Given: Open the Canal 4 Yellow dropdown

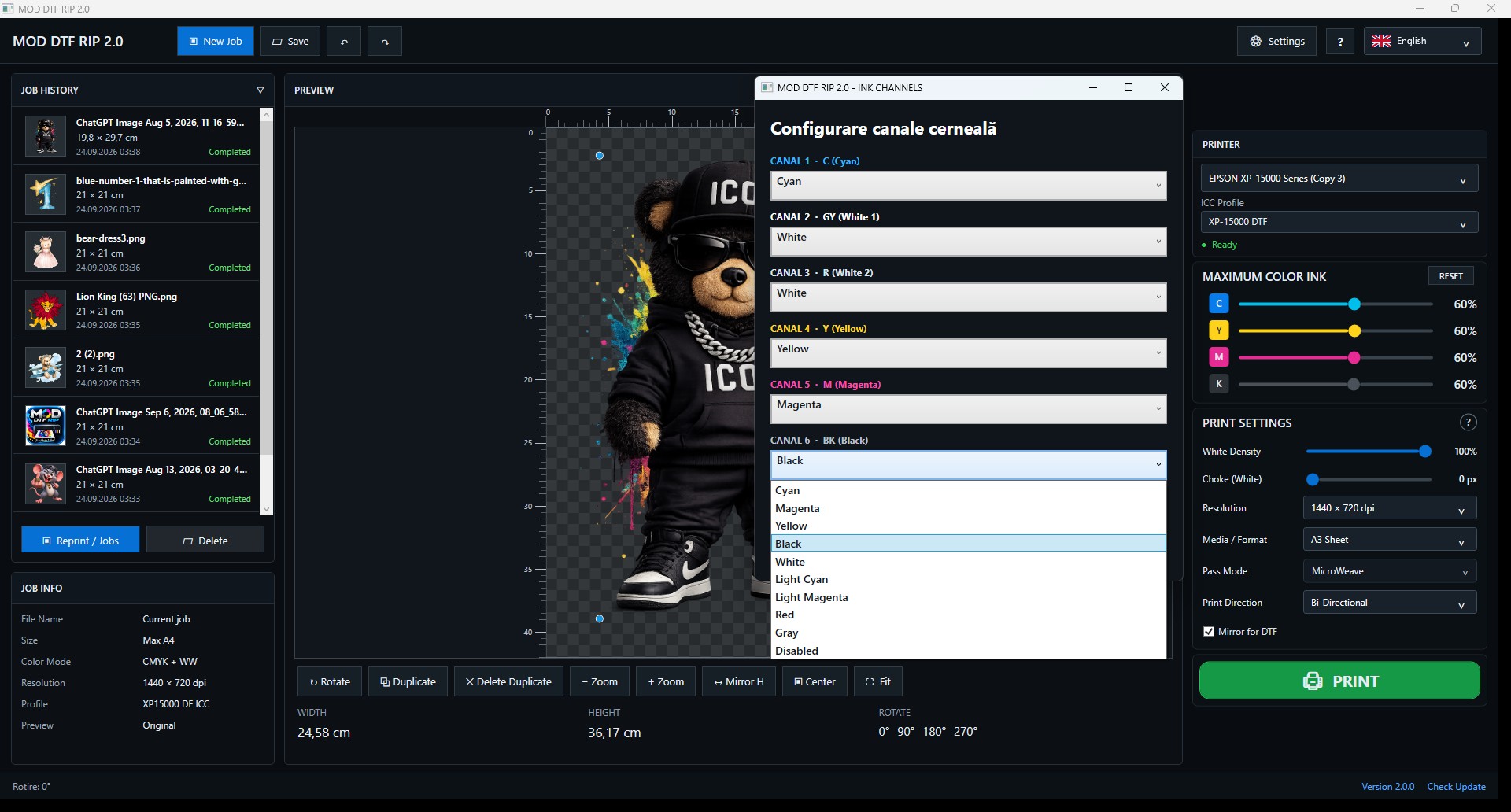Looking at the screenshot, I should tap(968, 353).
